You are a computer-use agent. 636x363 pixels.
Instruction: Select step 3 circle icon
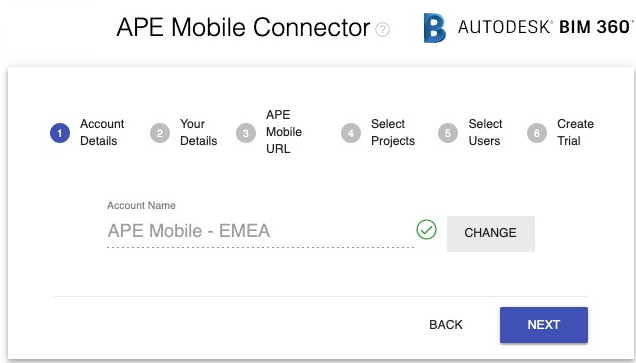(246, 133)
